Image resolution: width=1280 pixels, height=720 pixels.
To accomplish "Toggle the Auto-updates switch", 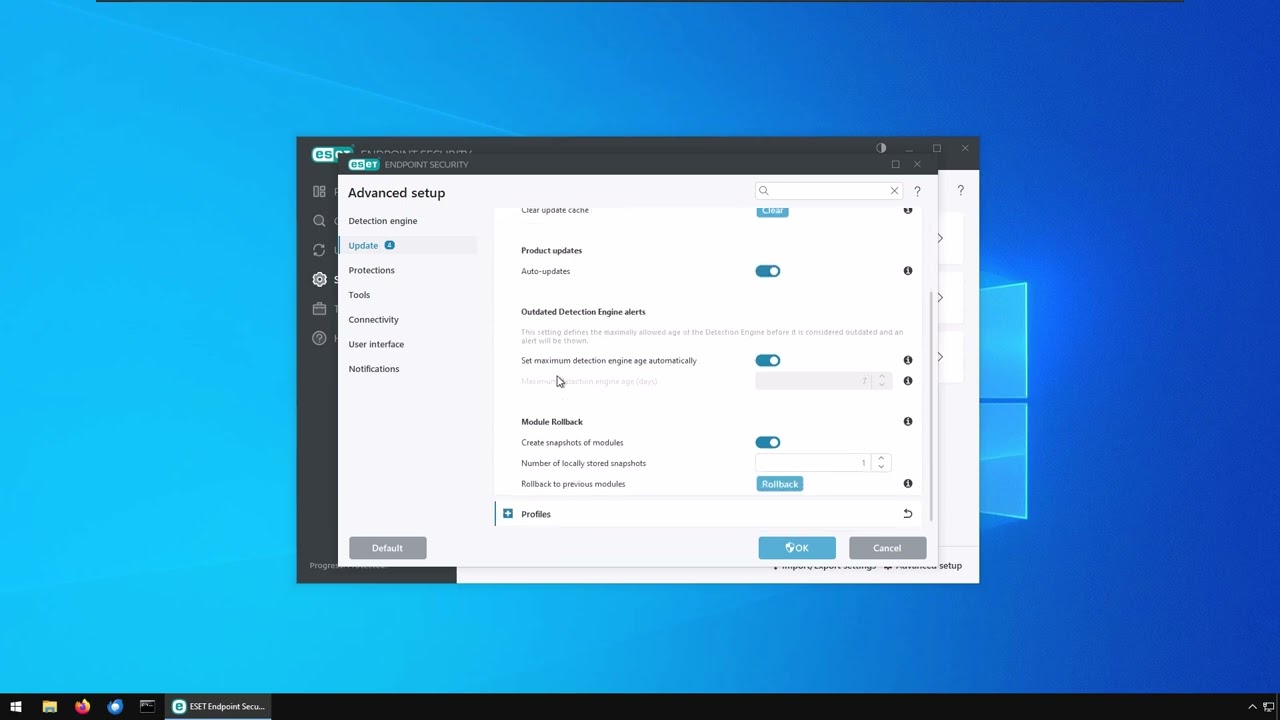I will point(768,271).
